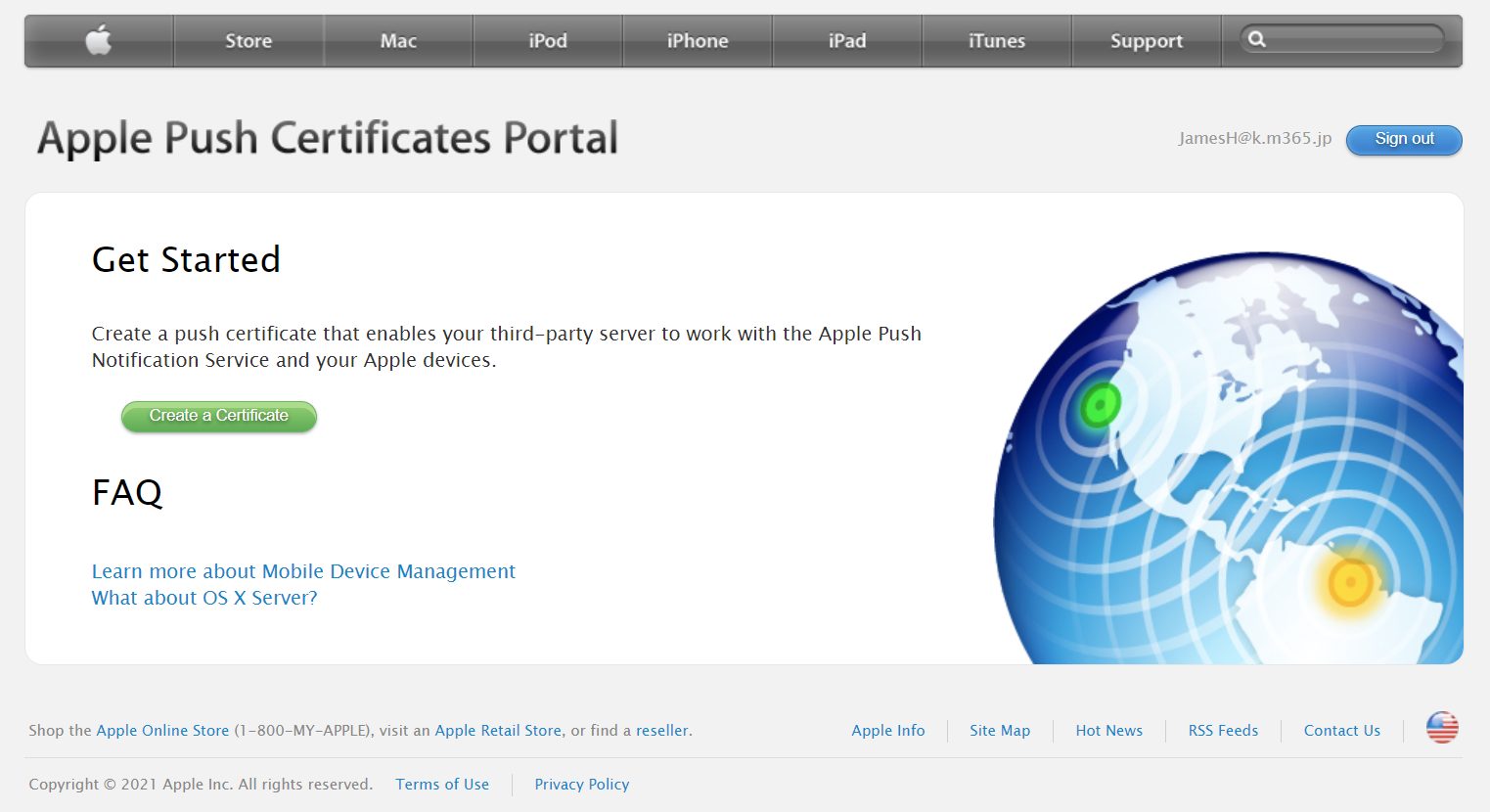Click the US flag country icon
This screenshot has height=812, width=1490.
1441,728
